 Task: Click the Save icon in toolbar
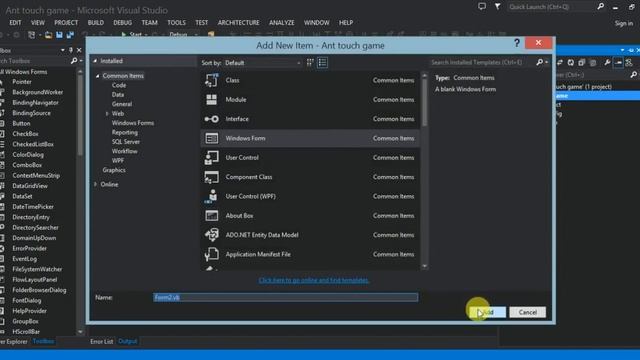59,35
